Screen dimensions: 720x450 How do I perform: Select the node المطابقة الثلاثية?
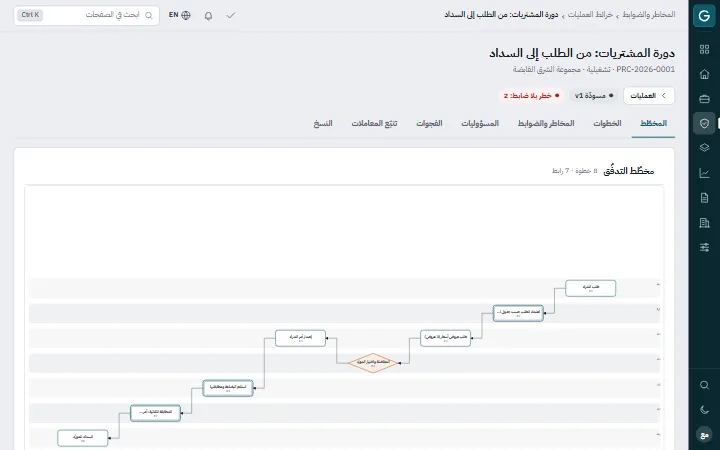(x=155, y=413)
